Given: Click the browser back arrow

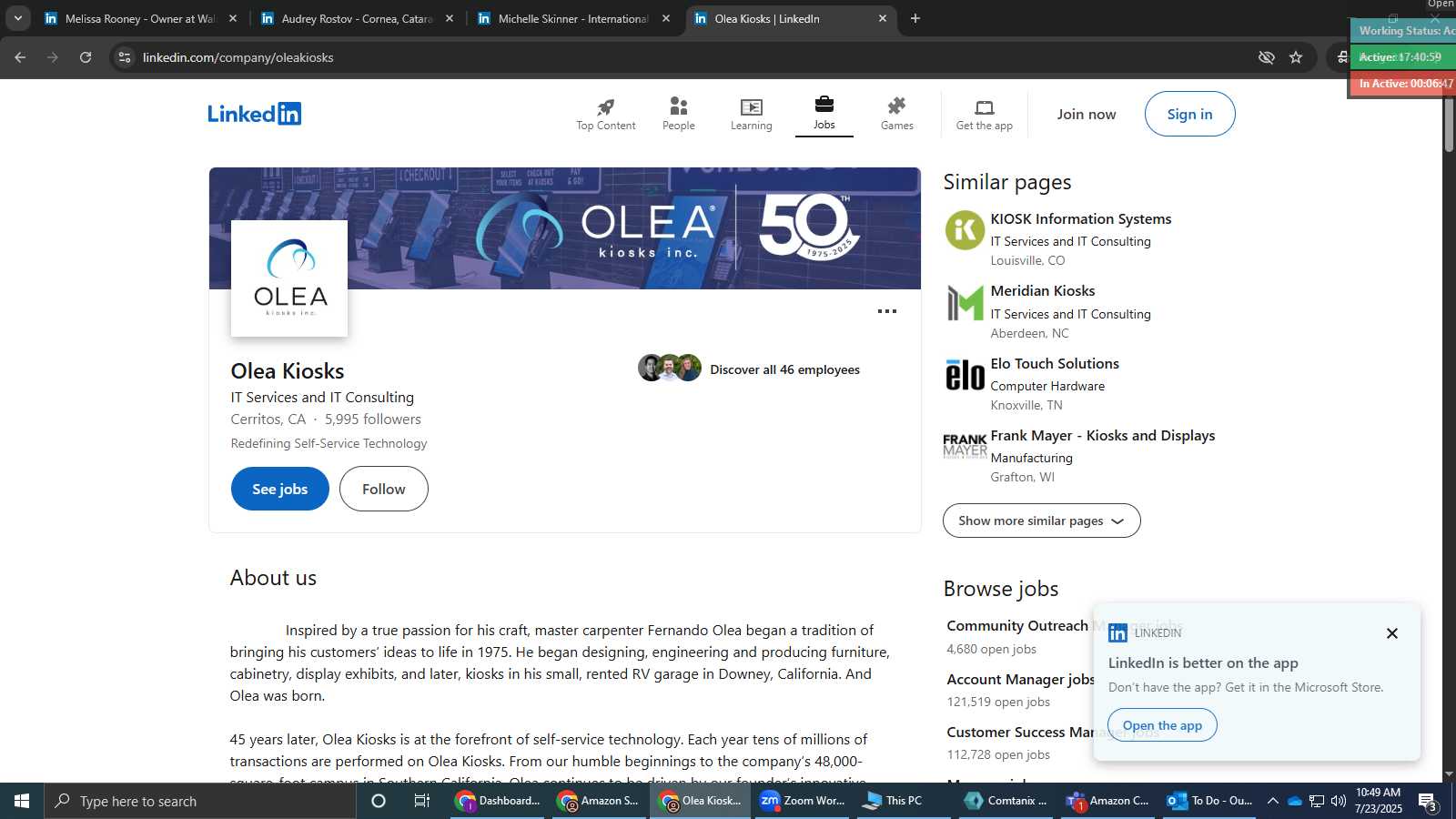Looking at the screenshot, I should [20, 57].
